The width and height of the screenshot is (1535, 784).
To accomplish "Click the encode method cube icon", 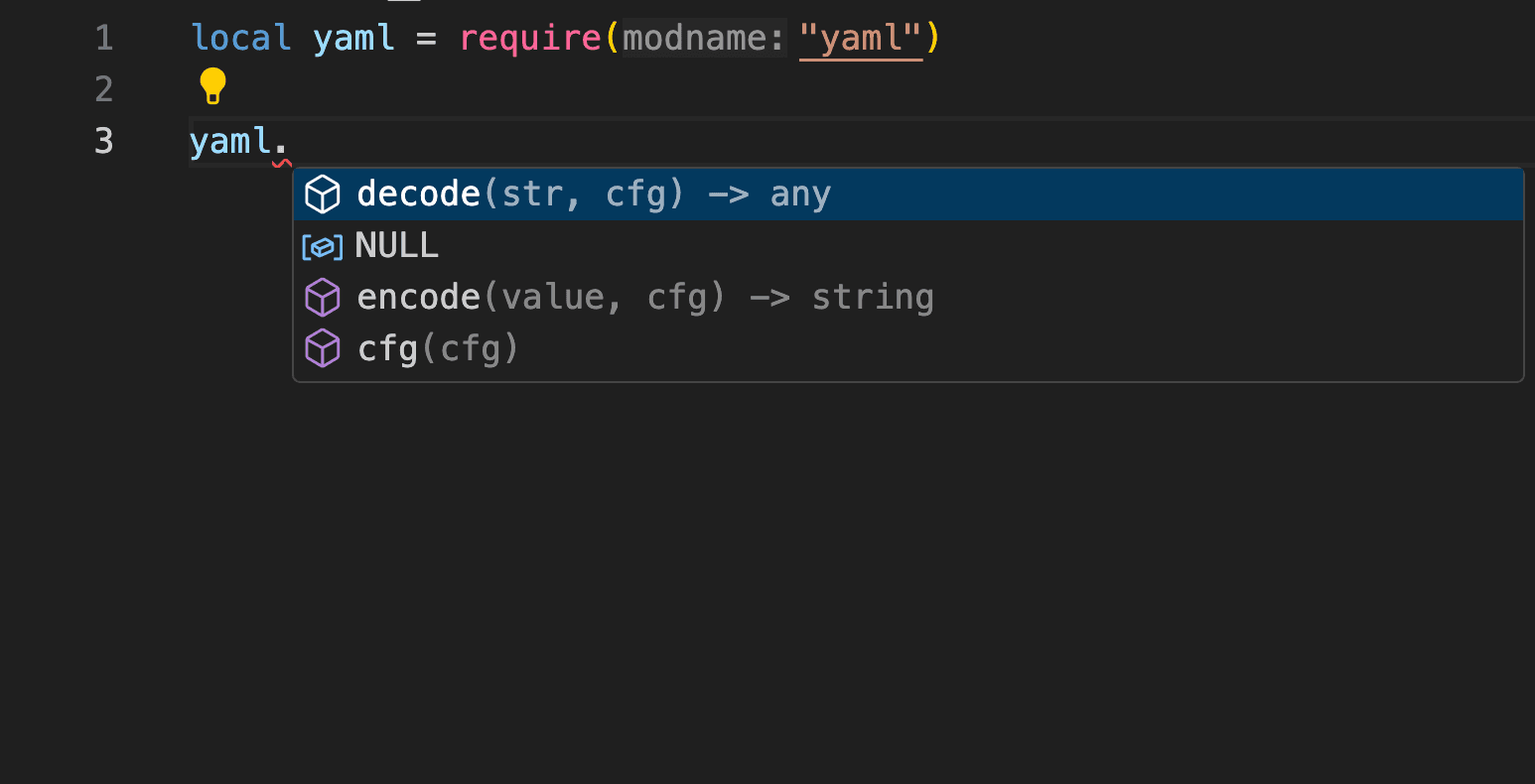I will [x=323, y=298].
